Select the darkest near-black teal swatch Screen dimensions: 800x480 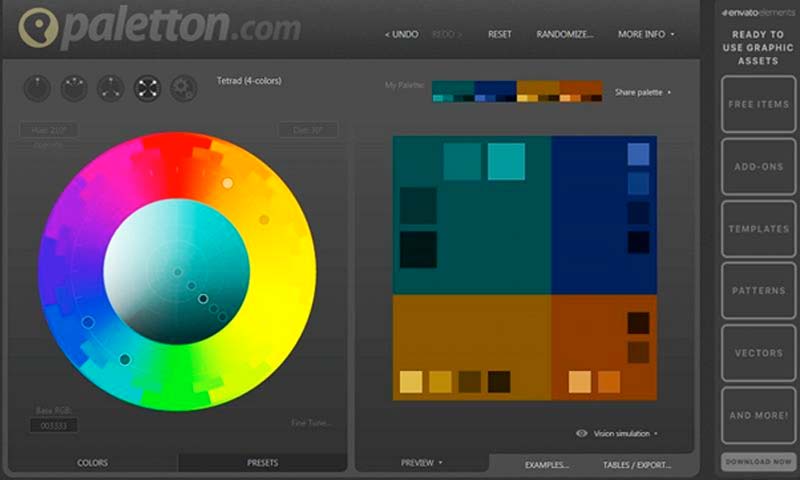[418, 249]
